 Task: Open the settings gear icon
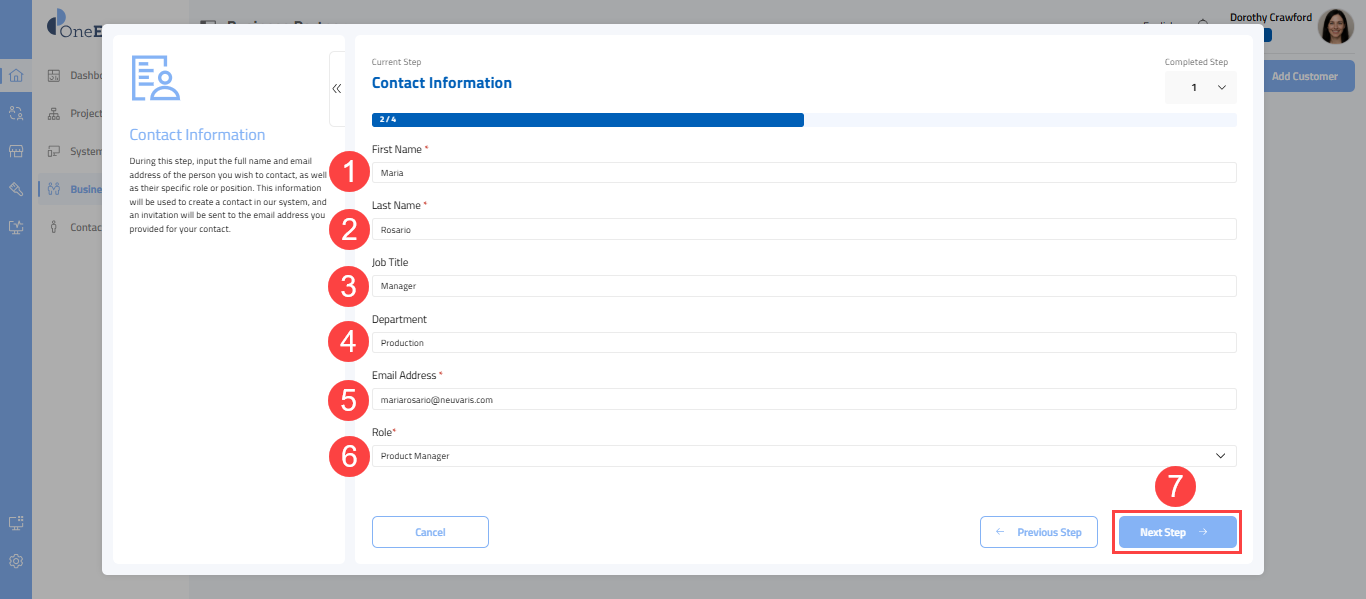point(16,561)
